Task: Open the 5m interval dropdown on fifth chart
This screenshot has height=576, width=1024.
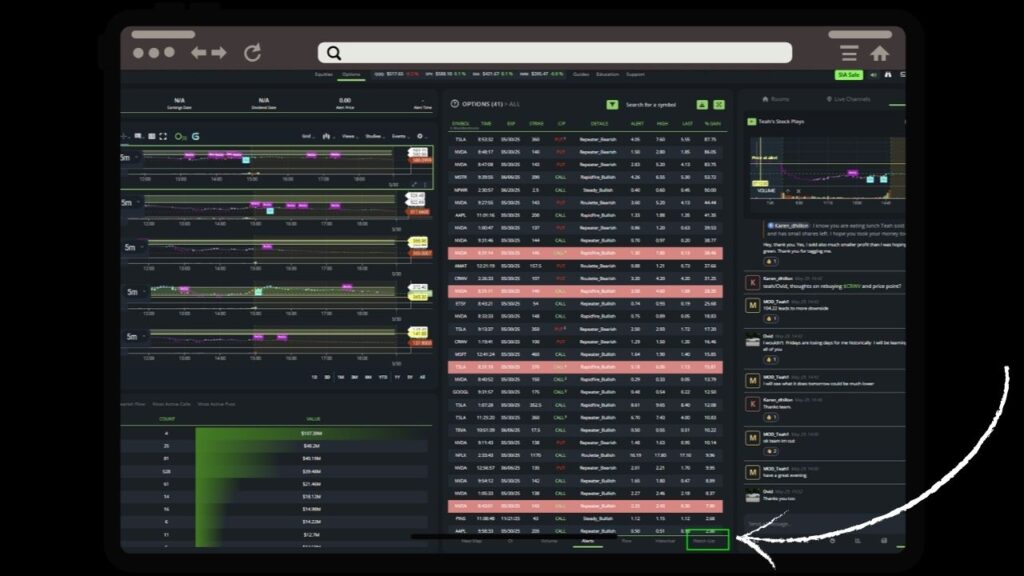Action: [135, 336]
